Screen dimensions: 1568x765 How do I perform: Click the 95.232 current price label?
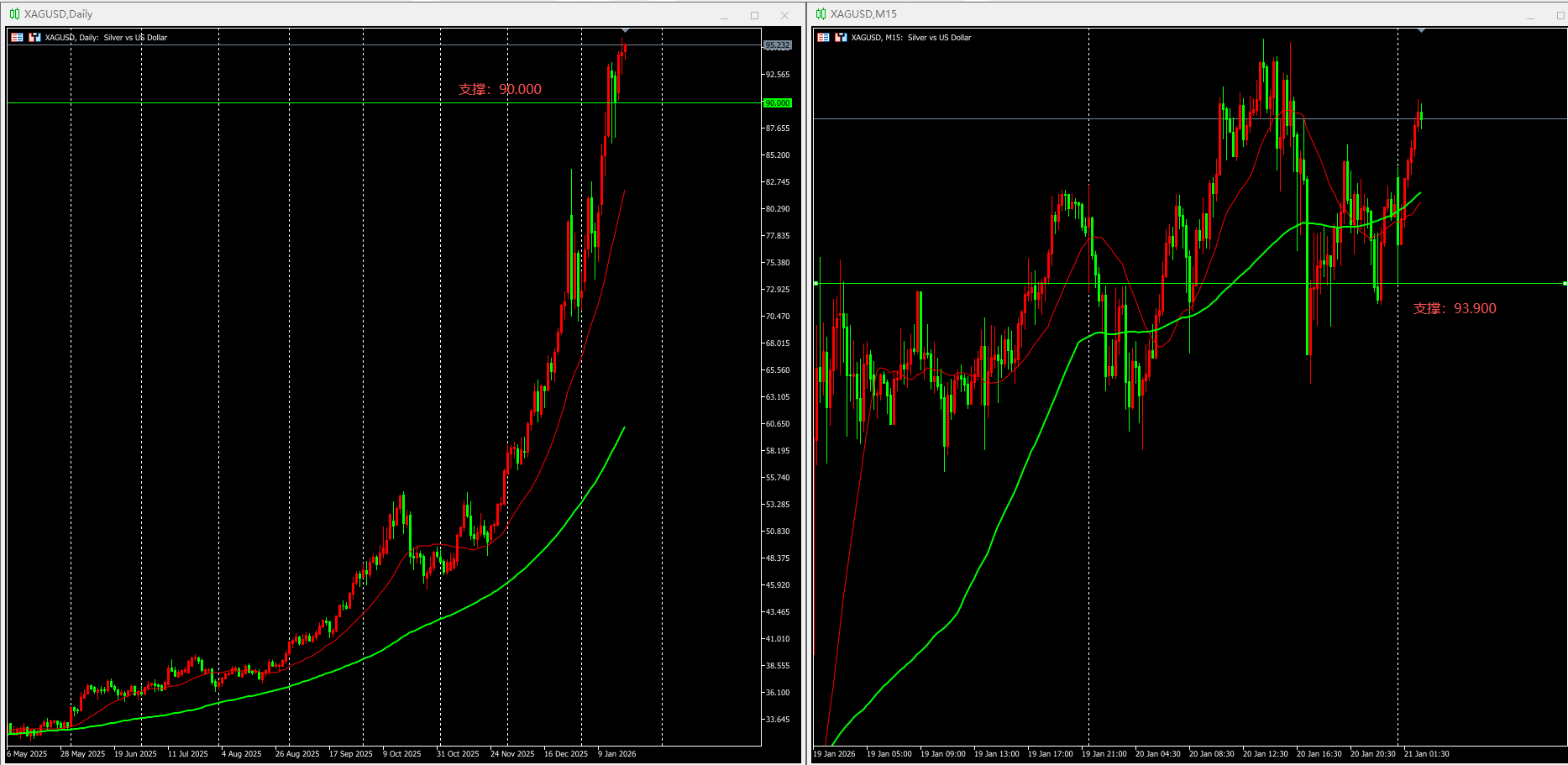click(778, 45)
